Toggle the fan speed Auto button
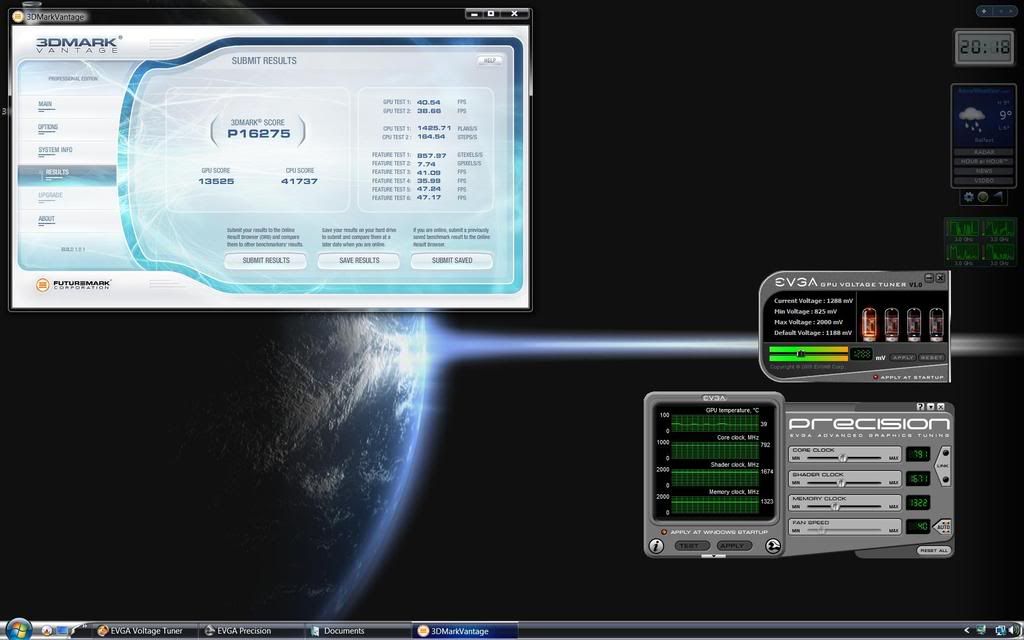The image size is (1024, 640). click(943, 526)
